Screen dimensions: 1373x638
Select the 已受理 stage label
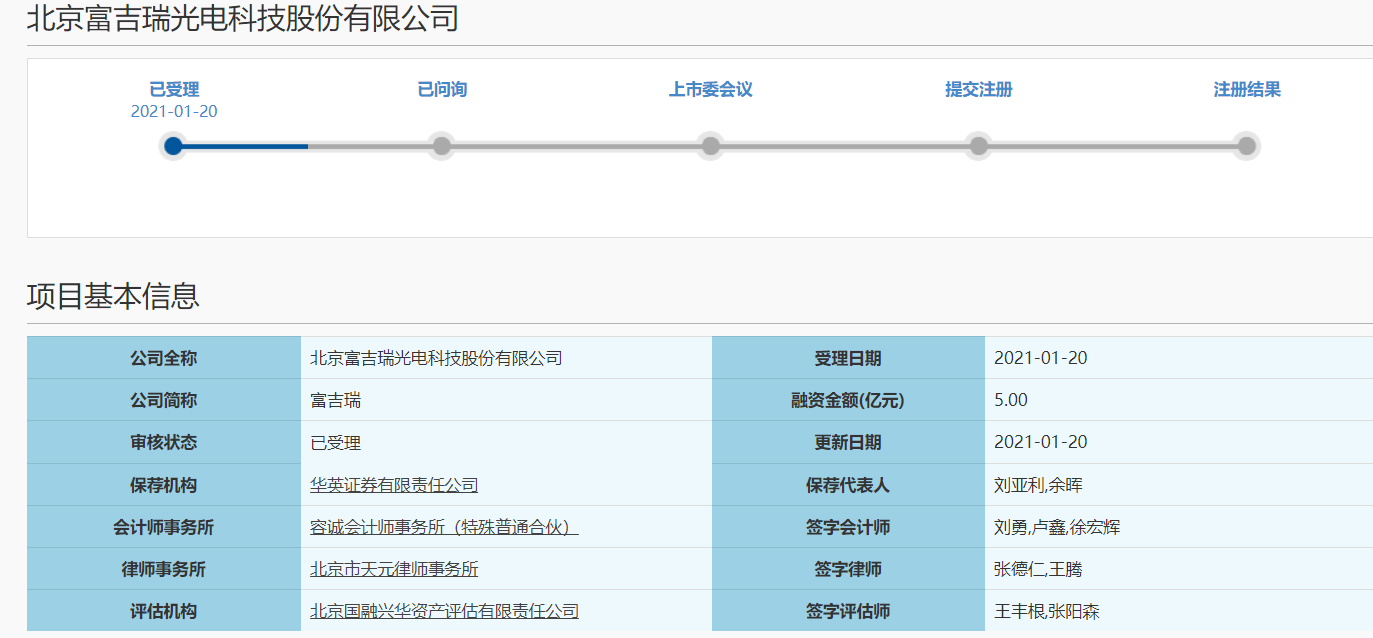pos(174,89)
